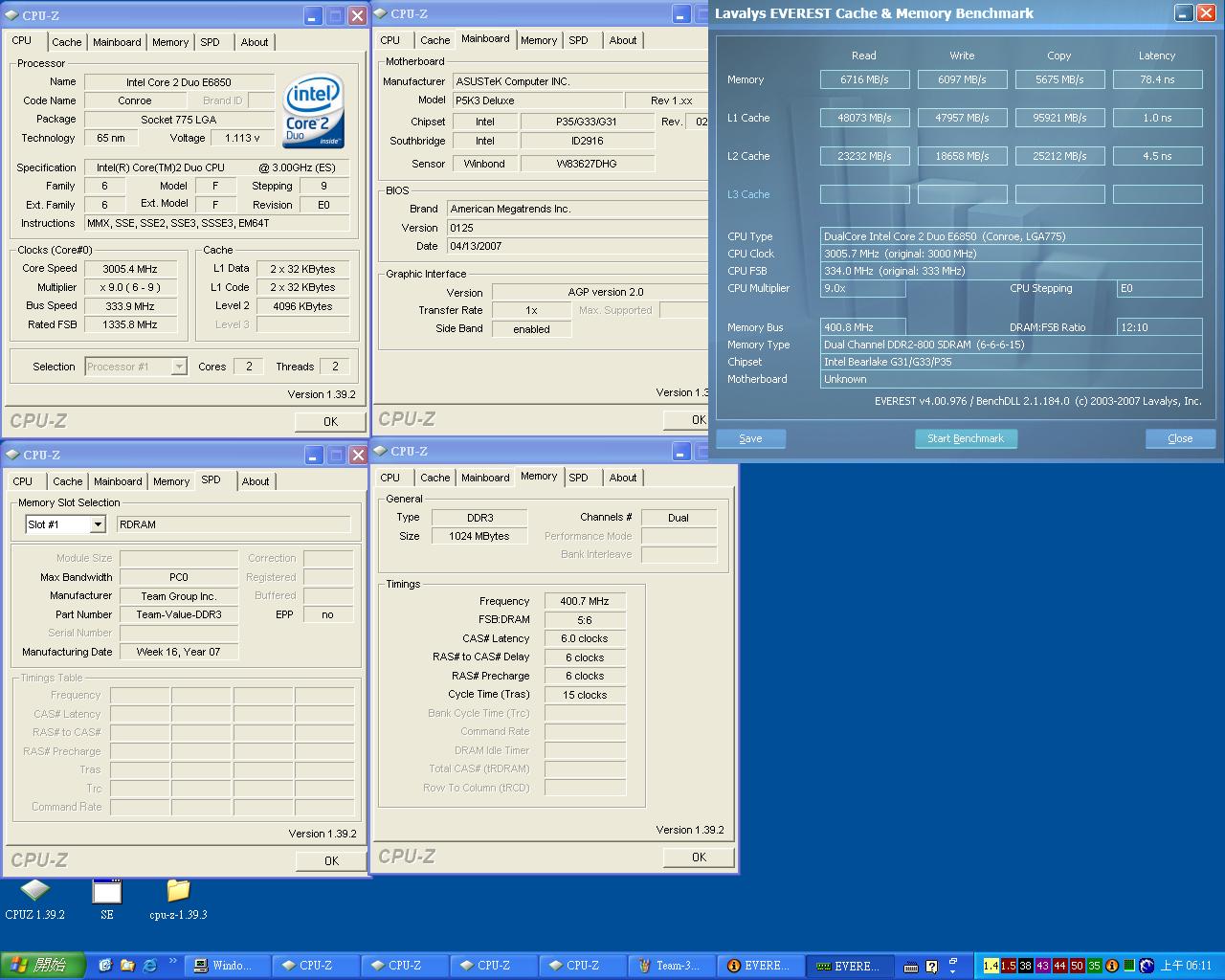
Task: Click the tray sensor icon showing 50
Action: tap(1077, 966)
